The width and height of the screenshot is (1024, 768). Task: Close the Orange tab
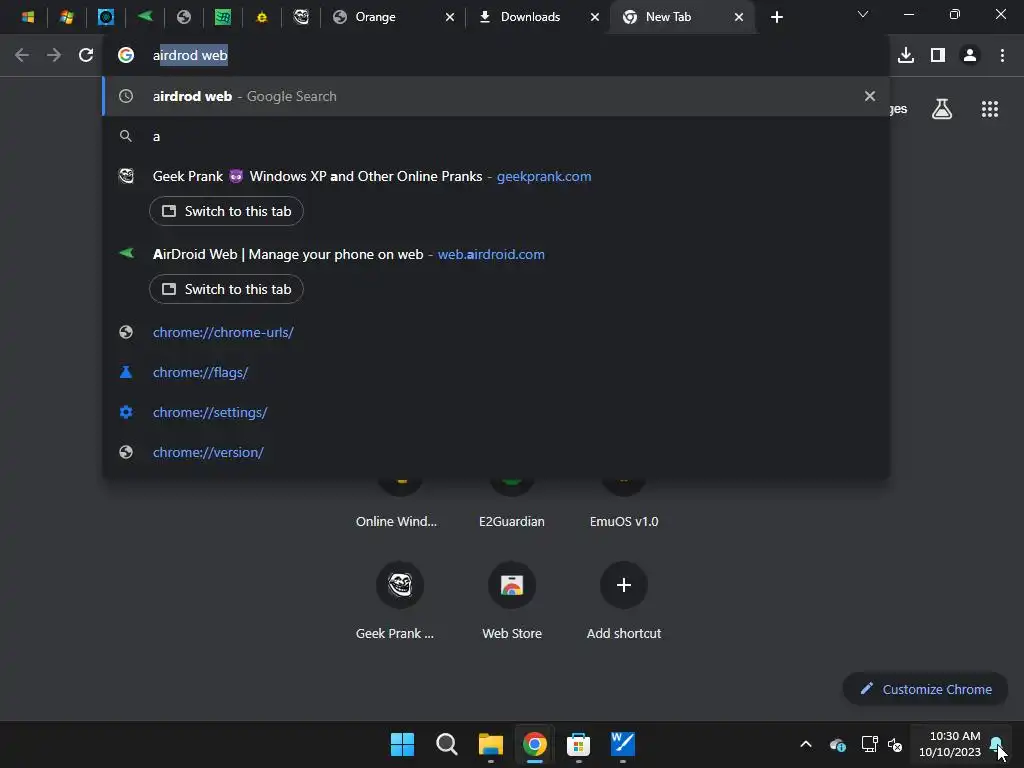[450, 17]
